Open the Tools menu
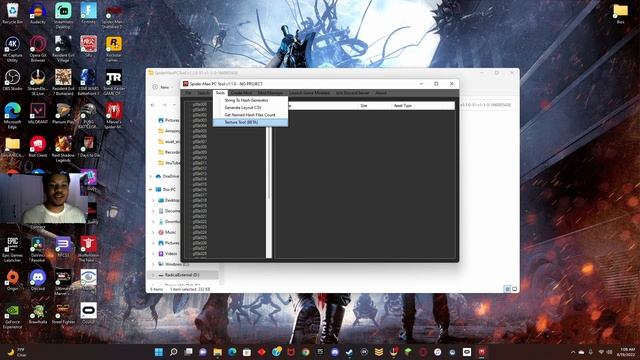Image resolution: width=640 pixels, height=360 pixels. click(220, 93)
